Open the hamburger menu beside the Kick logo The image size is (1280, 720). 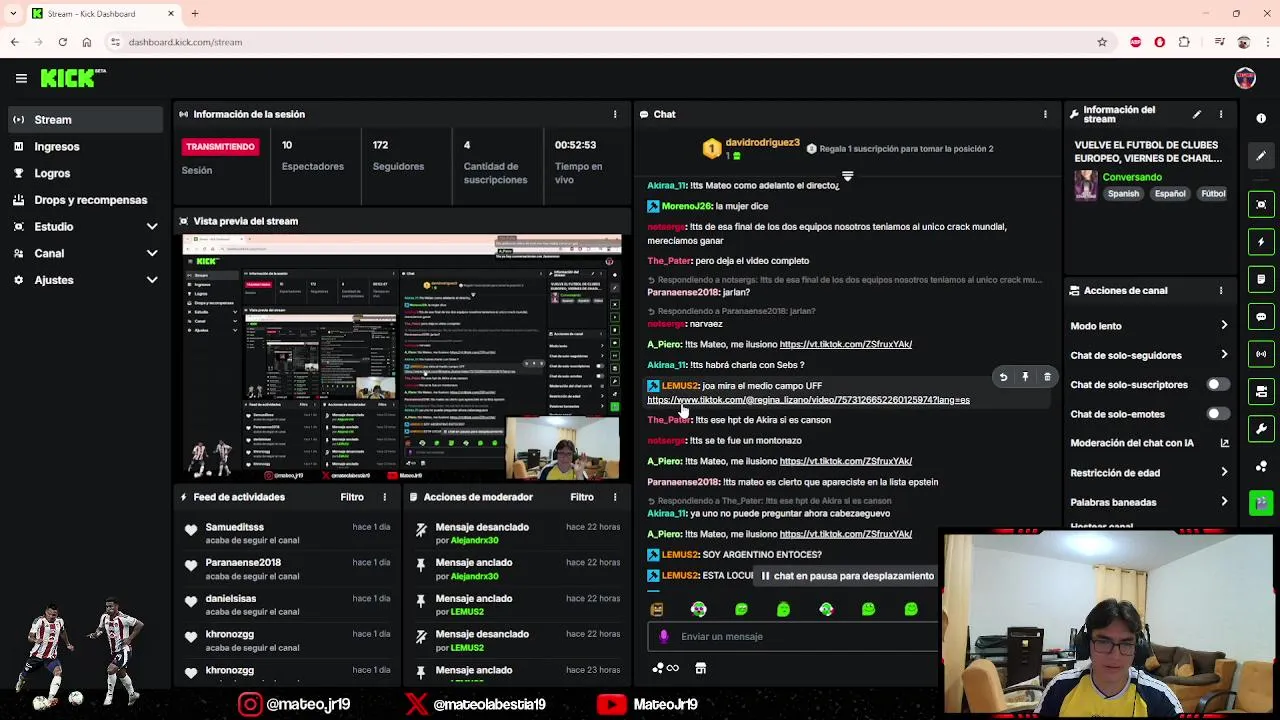(x=21, y=78)
